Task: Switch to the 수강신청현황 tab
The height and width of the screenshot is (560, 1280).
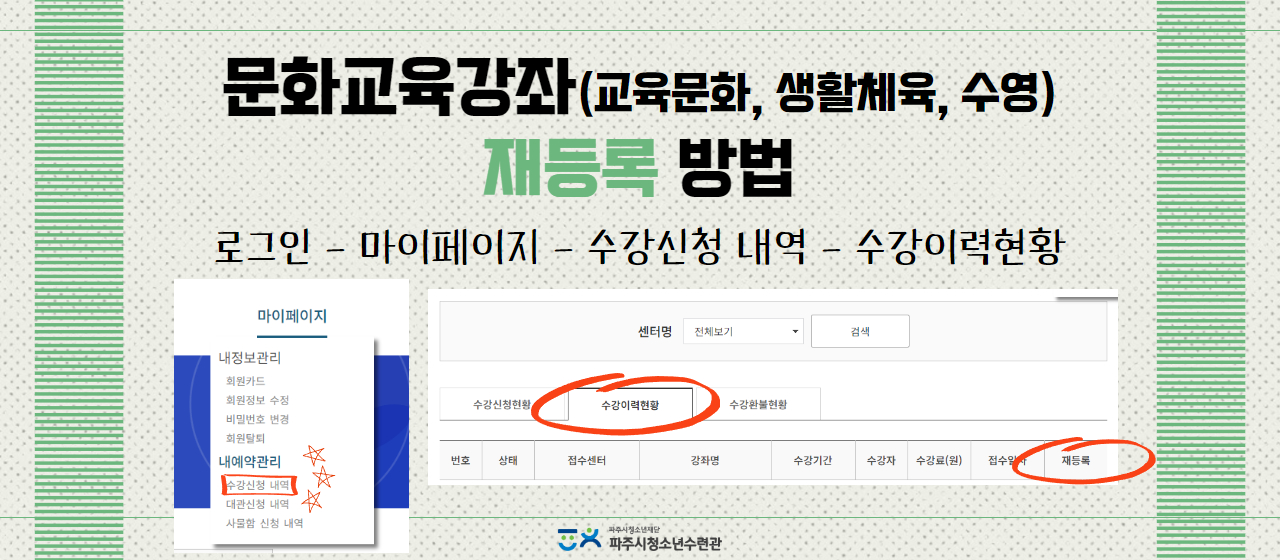Action: pyautogui.click(x=502, y=405)
